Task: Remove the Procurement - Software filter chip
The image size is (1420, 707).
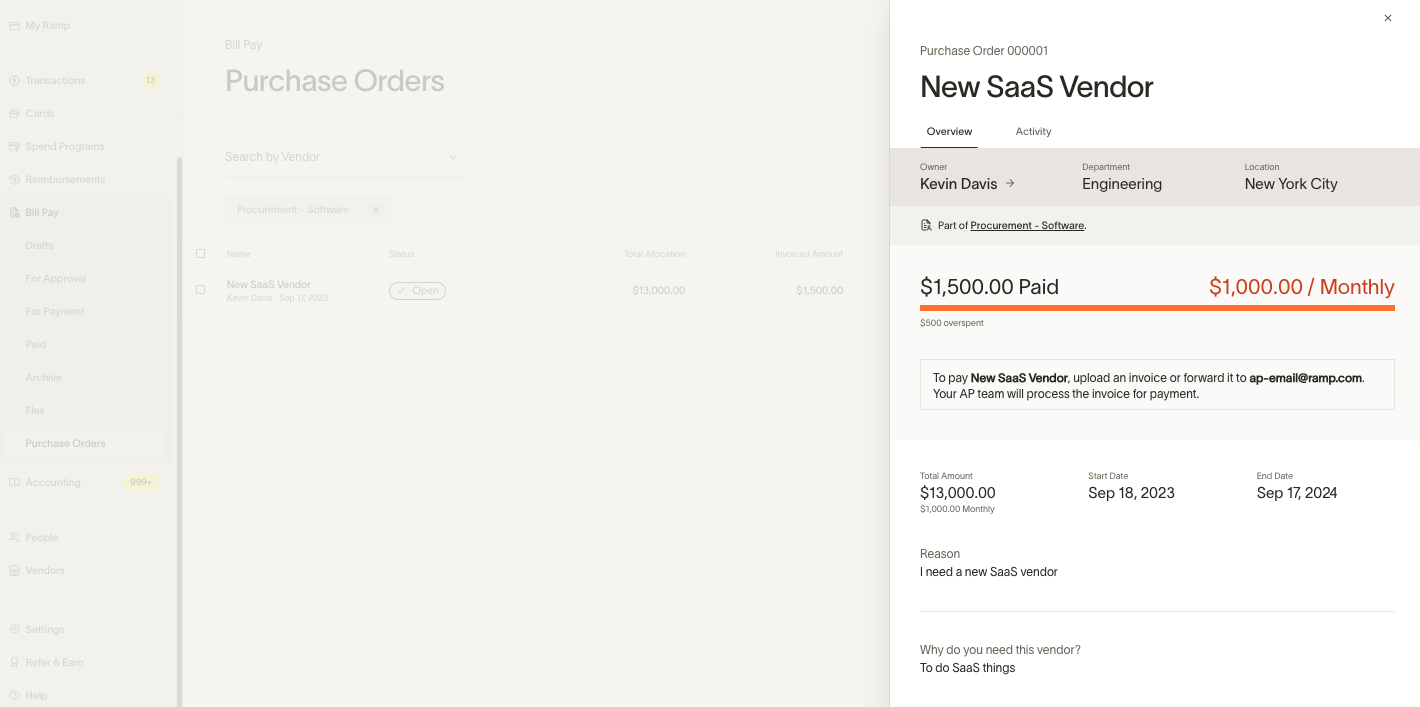Action: coord(376,210)
